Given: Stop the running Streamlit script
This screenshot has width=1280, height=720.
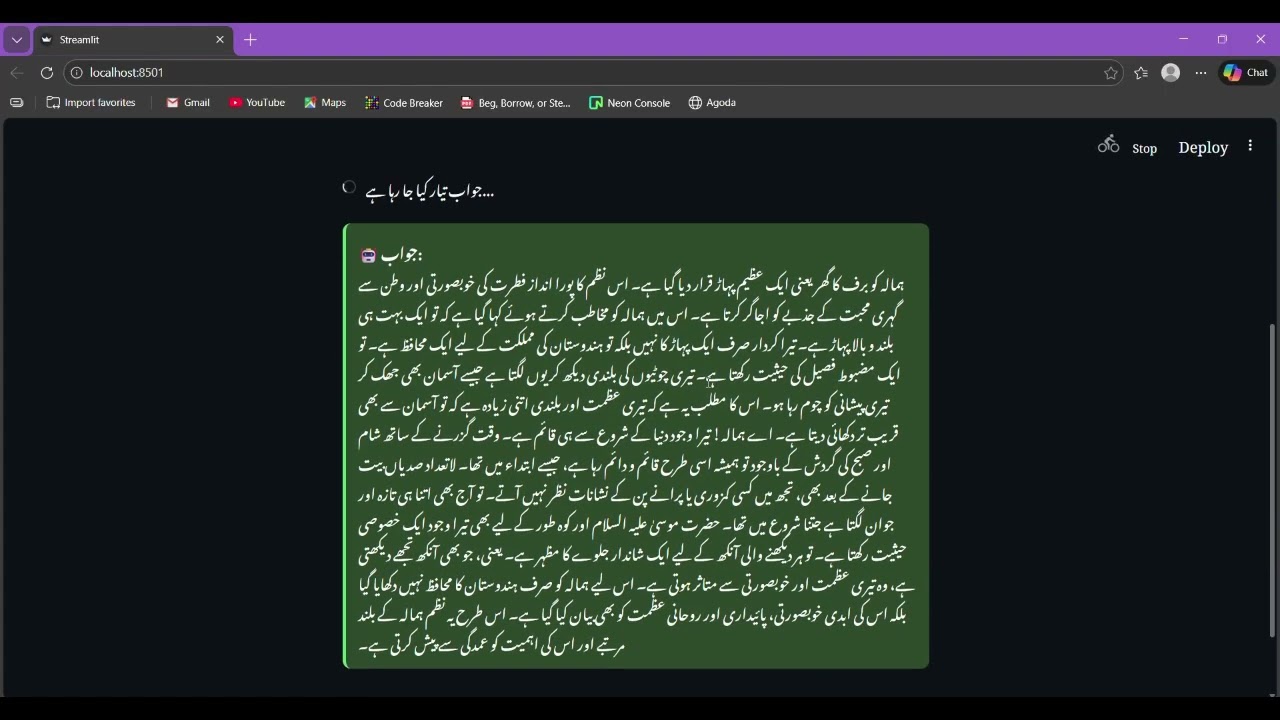Looking at the screenshot, I should (x=1144, y=148).
